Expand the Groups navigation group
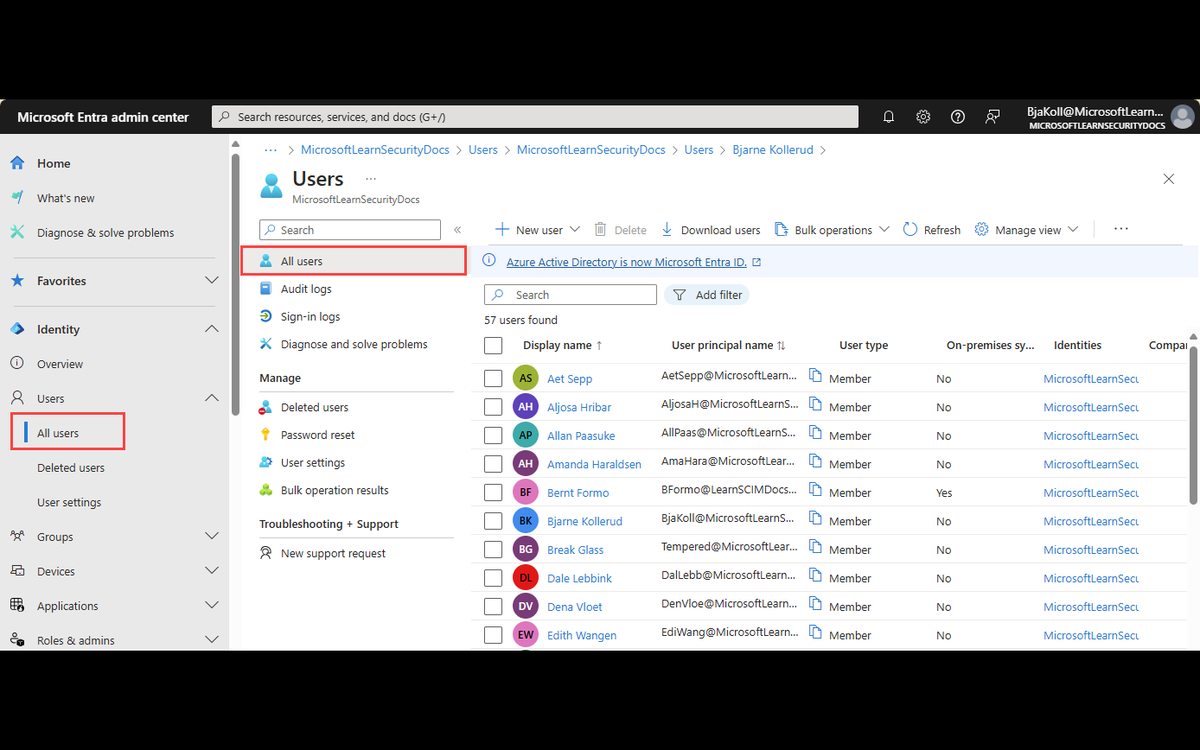The width and height of the screenshot is (1200, 750). point(211,536)
